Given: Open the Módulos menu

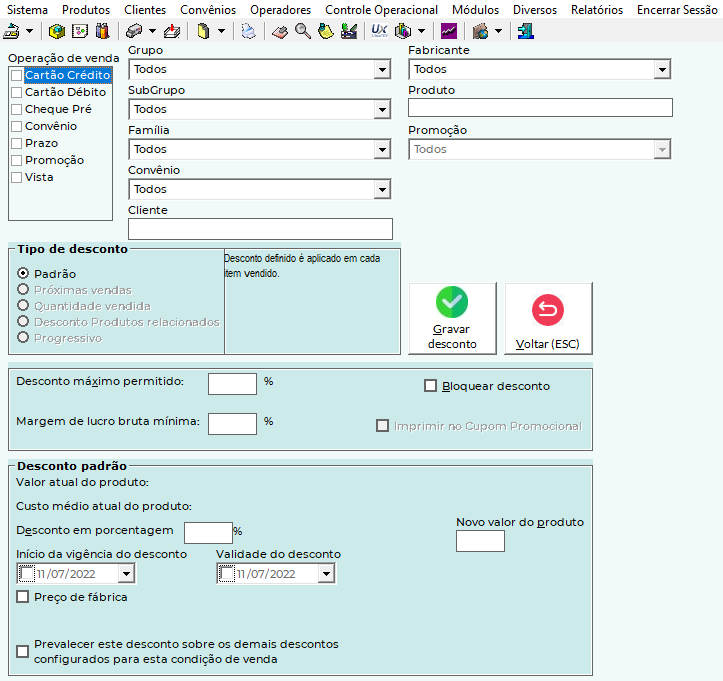Looking at the screenshot, I should (475, 10).
